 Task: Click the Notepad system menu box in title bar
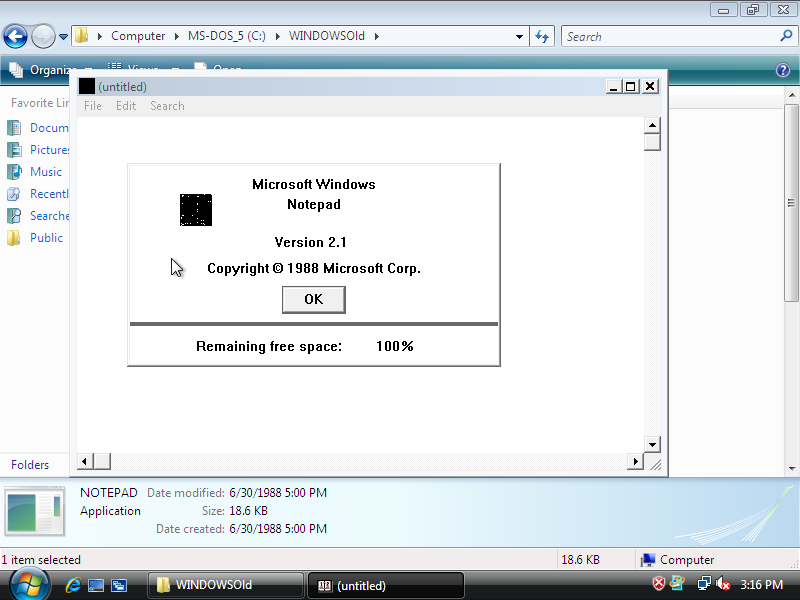pos(87,87)
